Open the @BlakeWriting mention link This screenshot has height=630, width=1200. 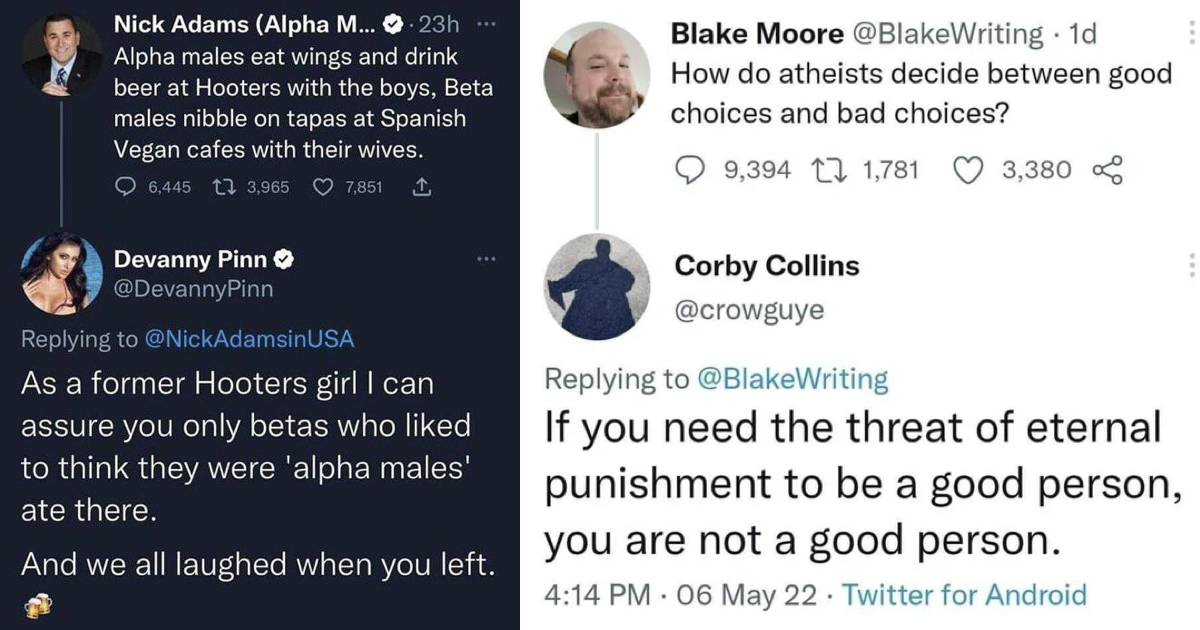pyautogui.click(x=792, y=379)
